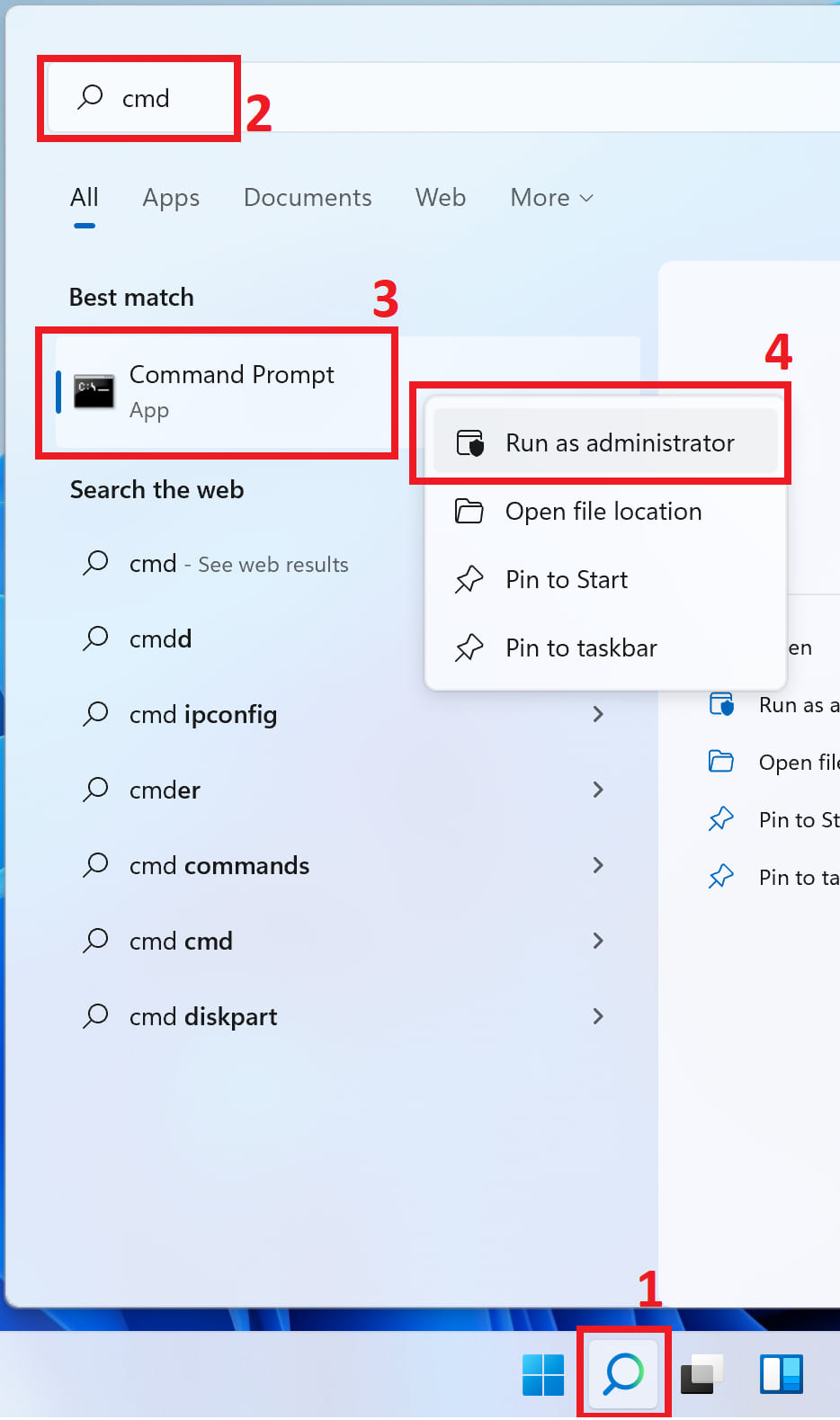Choose Pin to taskbar from the context menu

pyautogui.click(x=581, y=648)
